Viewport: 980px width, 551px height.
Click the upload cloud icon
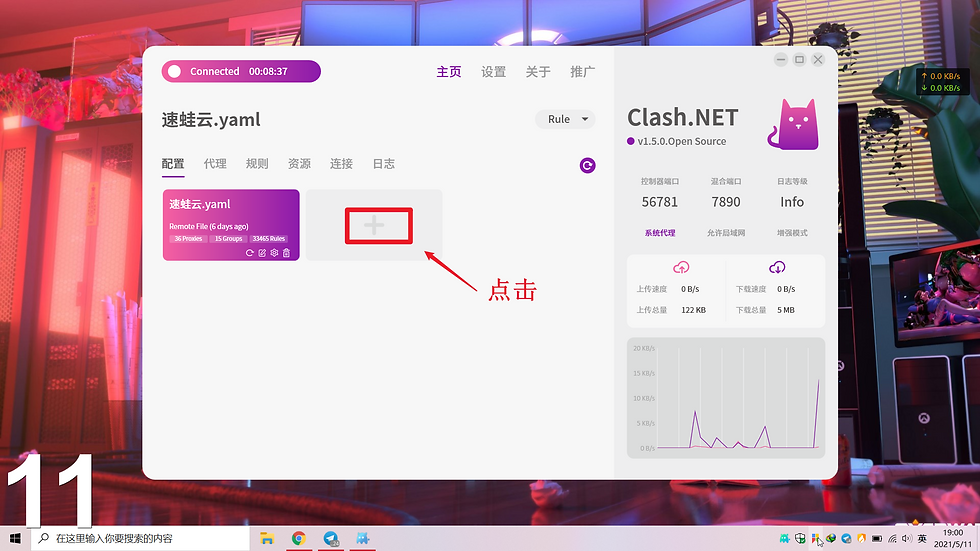(x=681, y=267)
